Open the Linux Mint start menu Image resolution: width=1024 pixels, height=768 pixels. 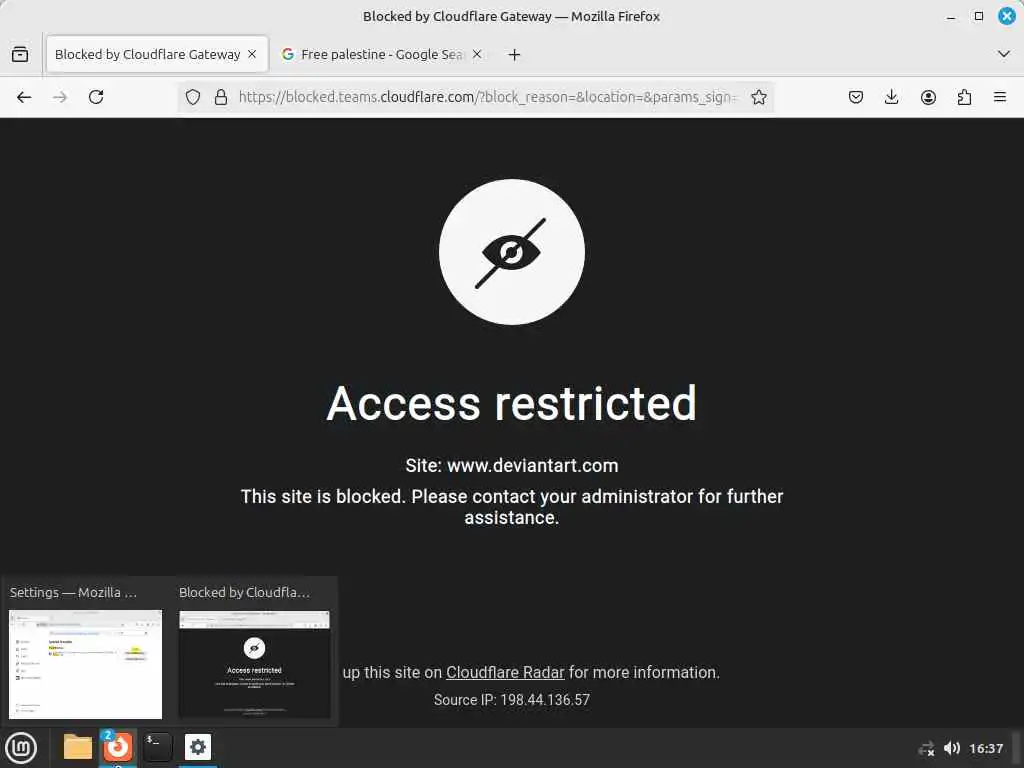pyautogui.click(x=21, y=748)
